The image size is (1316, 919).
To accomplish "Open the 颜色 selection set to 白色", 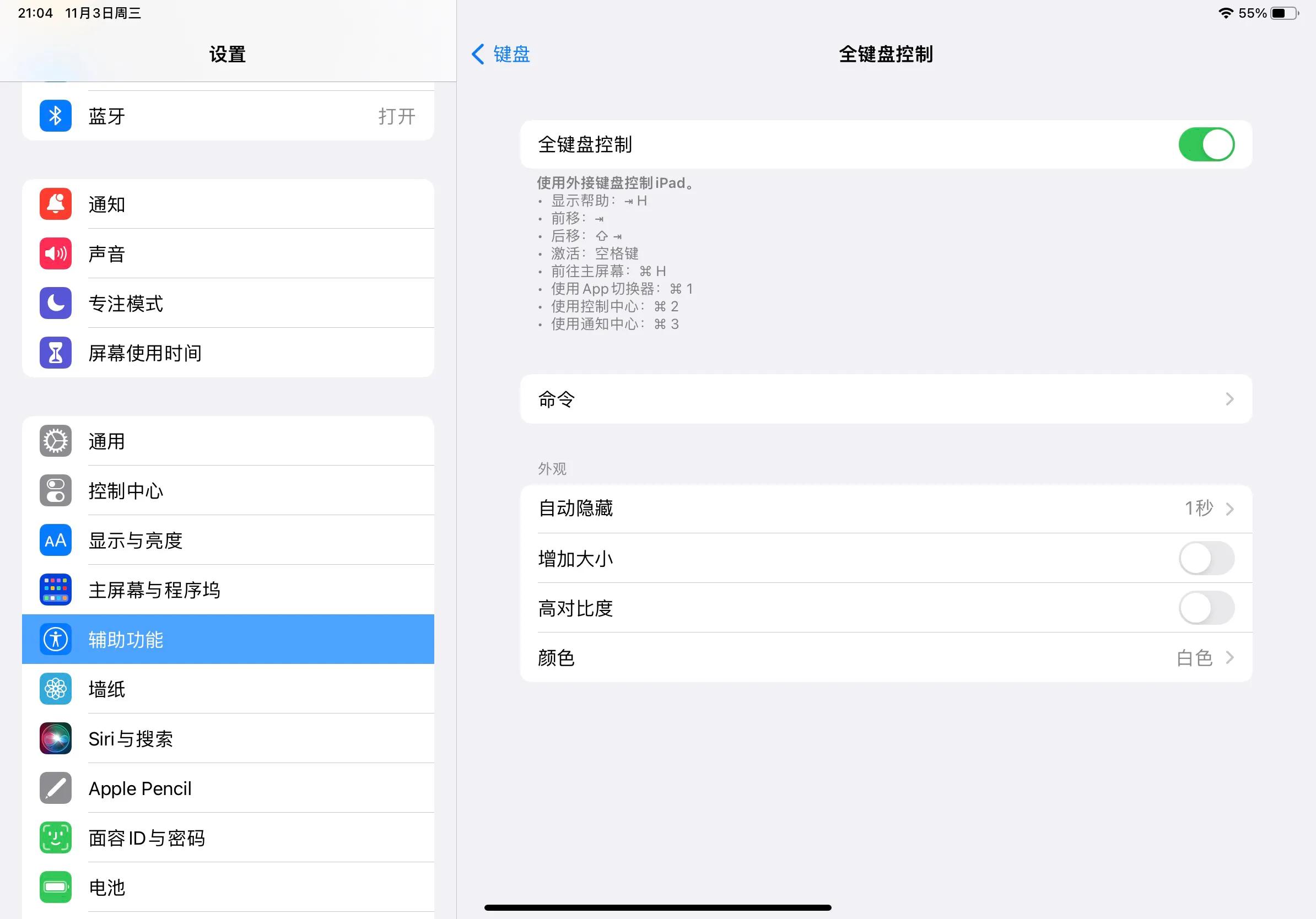I will 886,658.
